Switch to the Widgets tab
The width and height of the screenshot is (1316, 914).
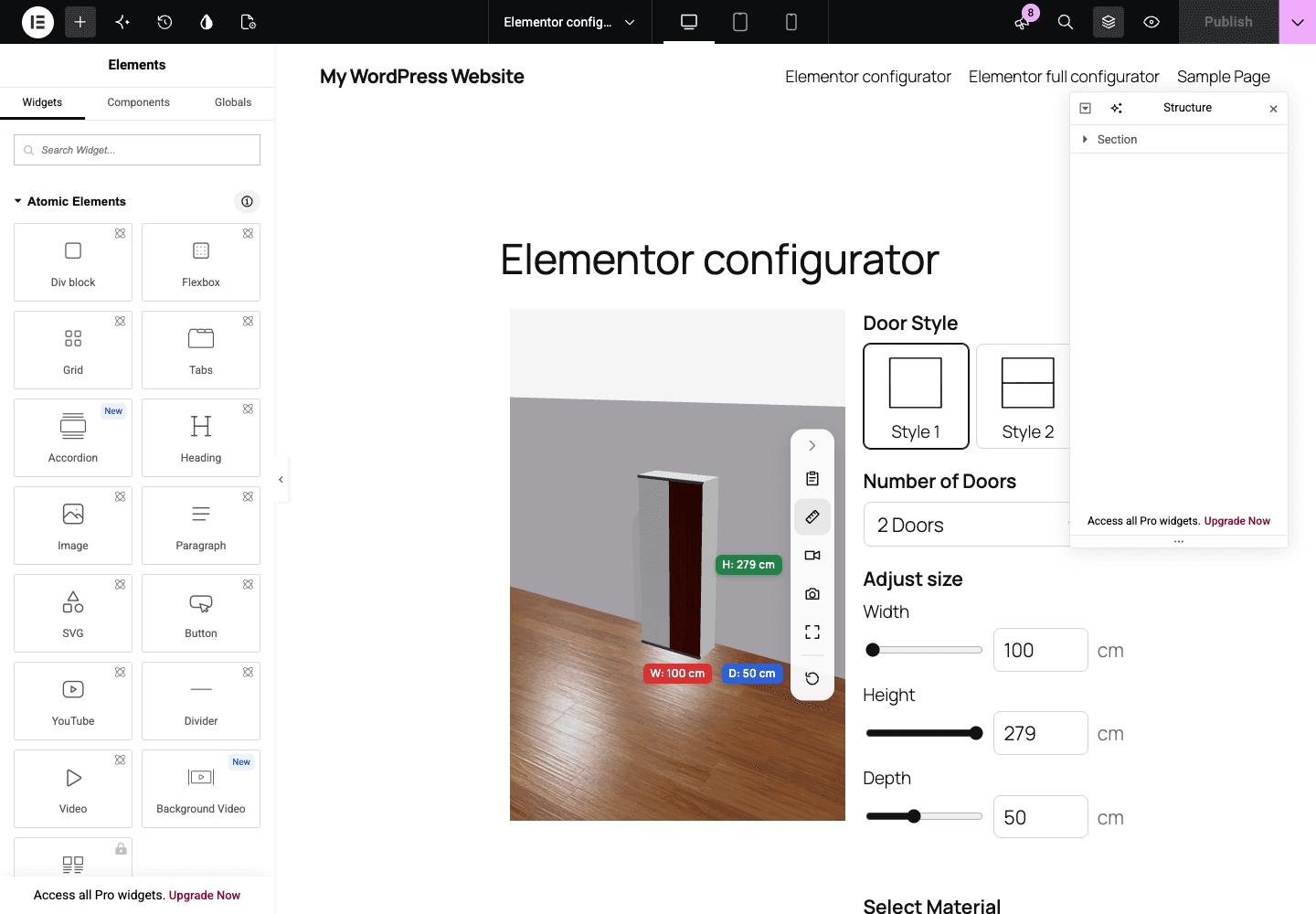tap(42, 102)
